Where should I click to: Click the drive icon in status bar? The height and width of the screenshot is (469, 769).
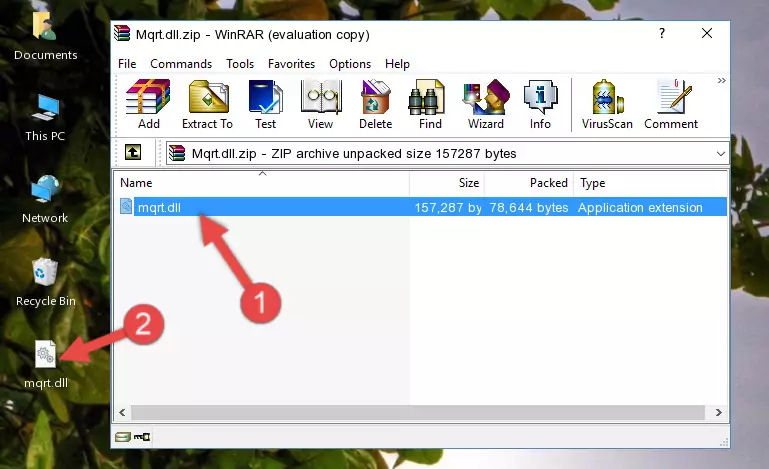[x=123, y=437]
